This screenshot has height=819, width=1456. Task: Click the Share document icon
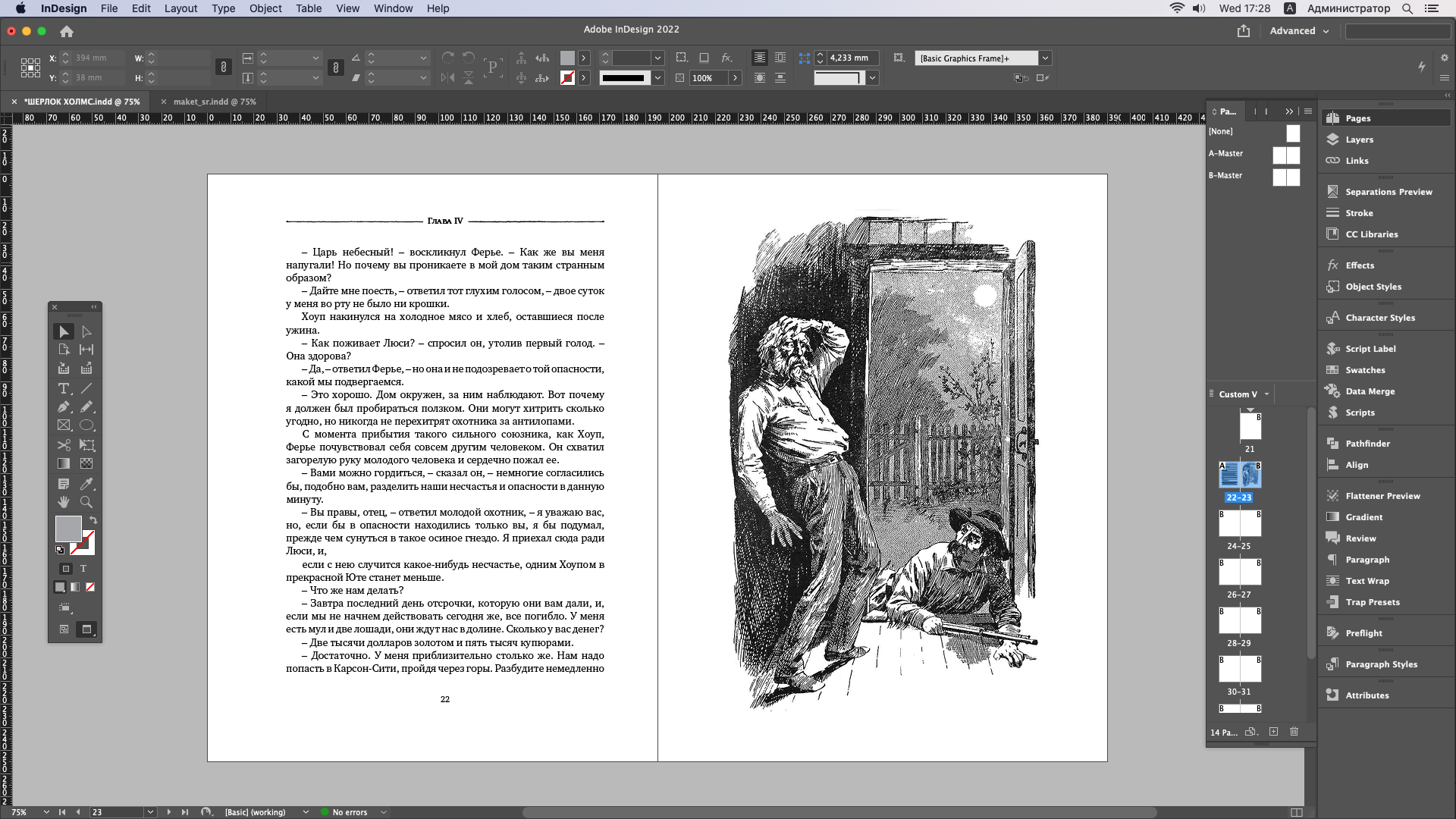pyautogui.click(x=1244, y=31)
